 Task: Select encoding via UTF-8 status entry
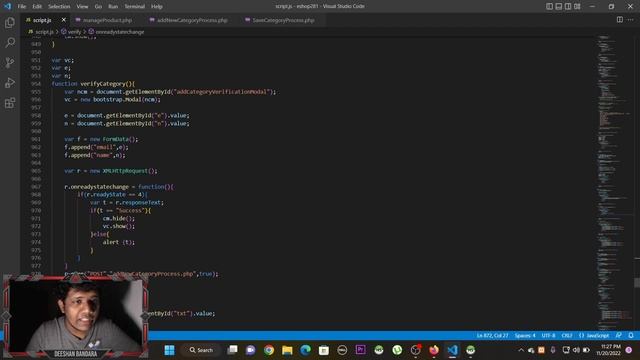coord(548,336)
